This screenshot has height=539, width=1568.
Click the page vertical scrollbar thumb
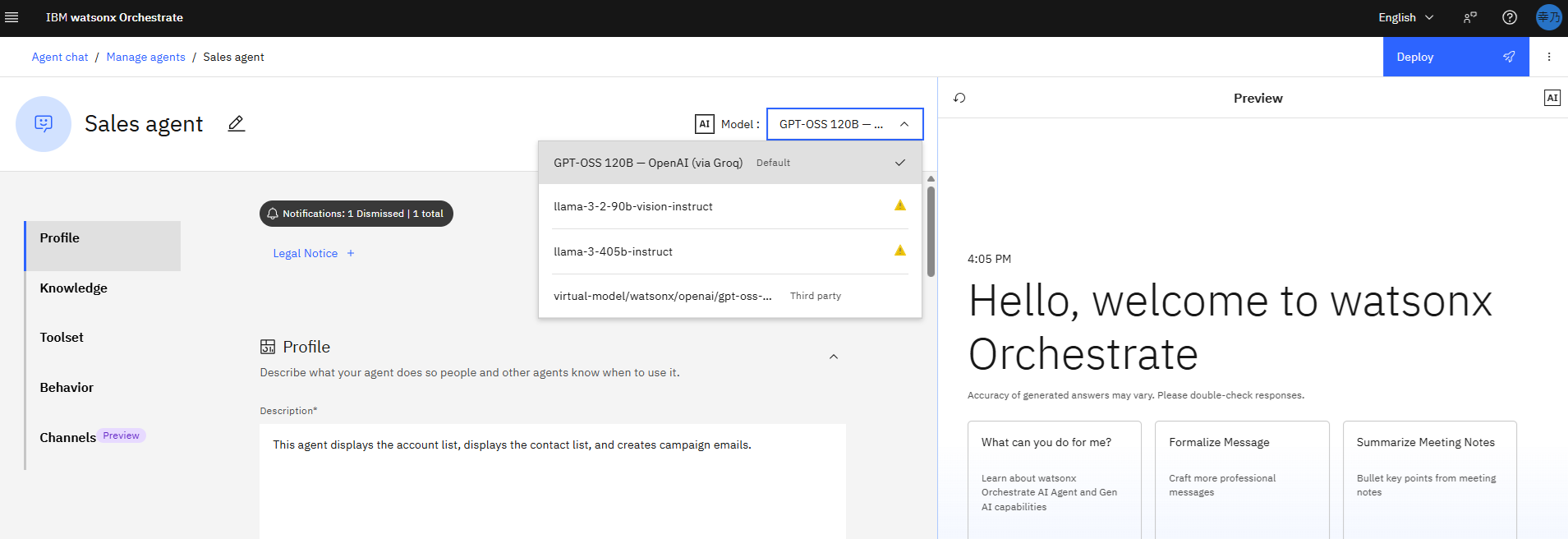[931, 231]
